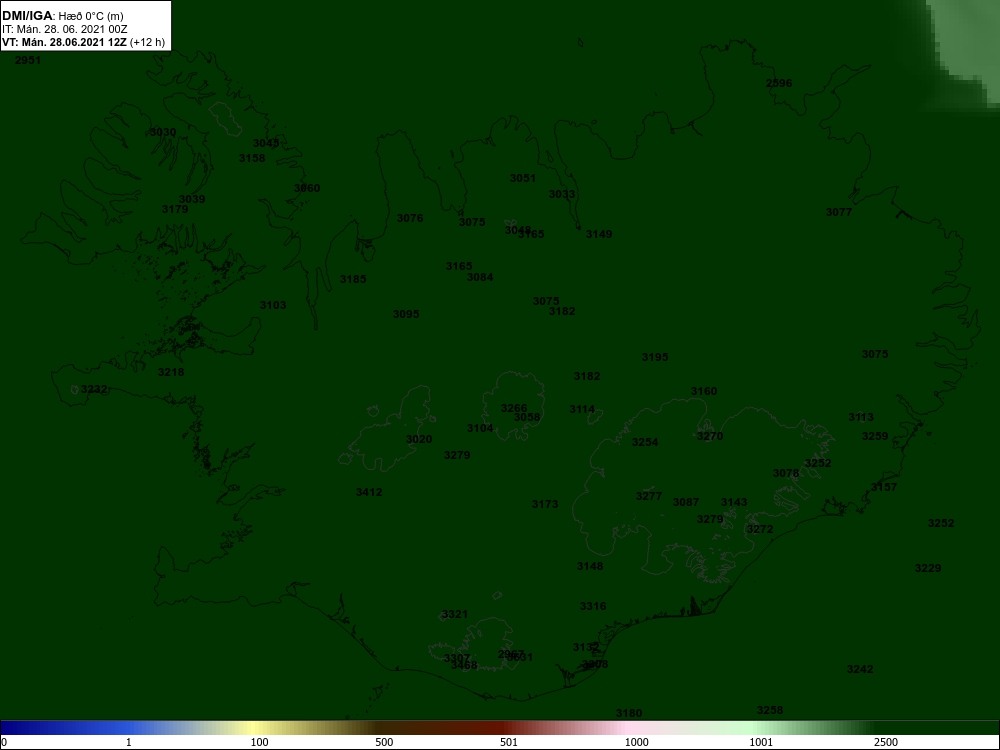Click the map value 3113
Screen dimensions: 1000x750
(861, 418)
